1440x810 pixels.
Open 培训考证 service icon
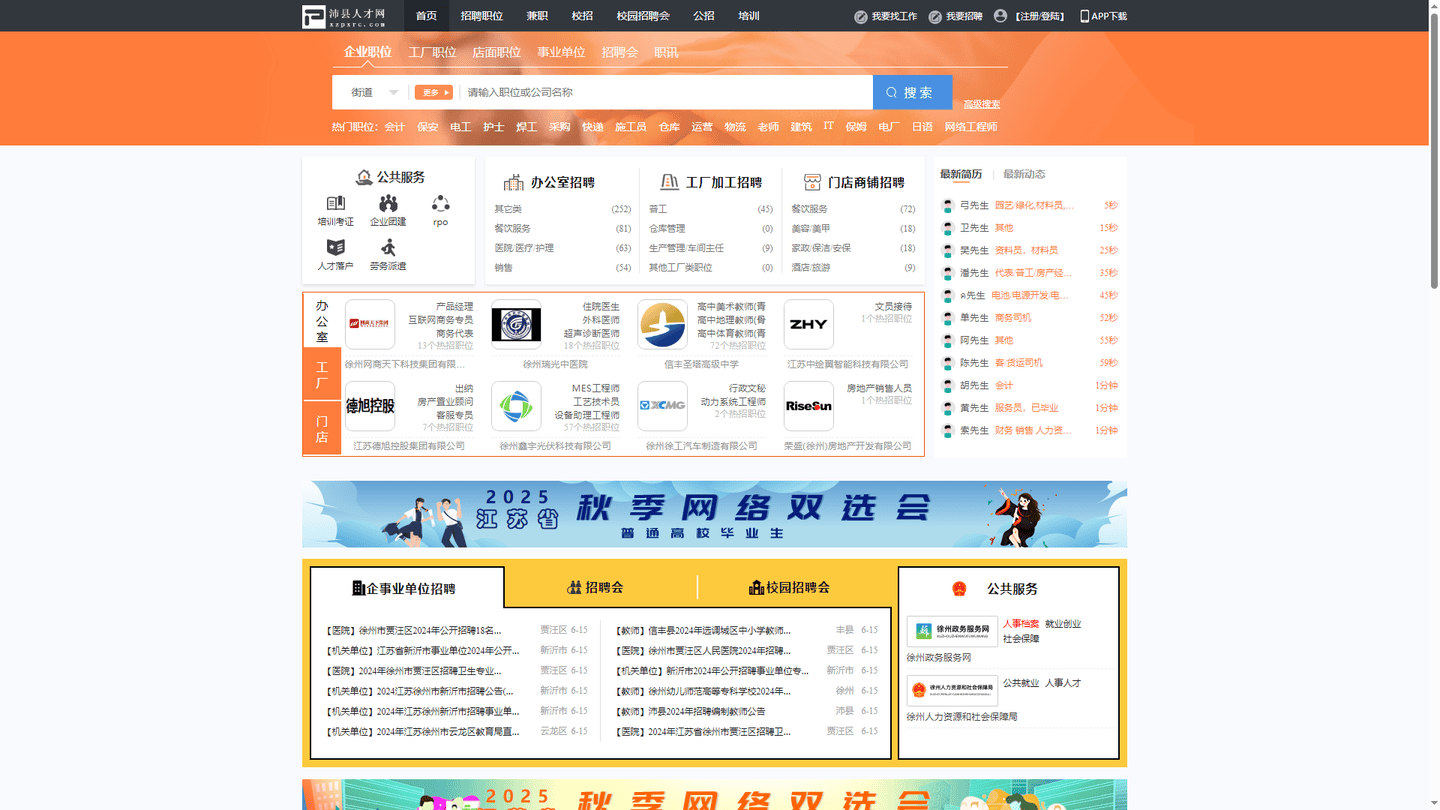tap(336, 204)
